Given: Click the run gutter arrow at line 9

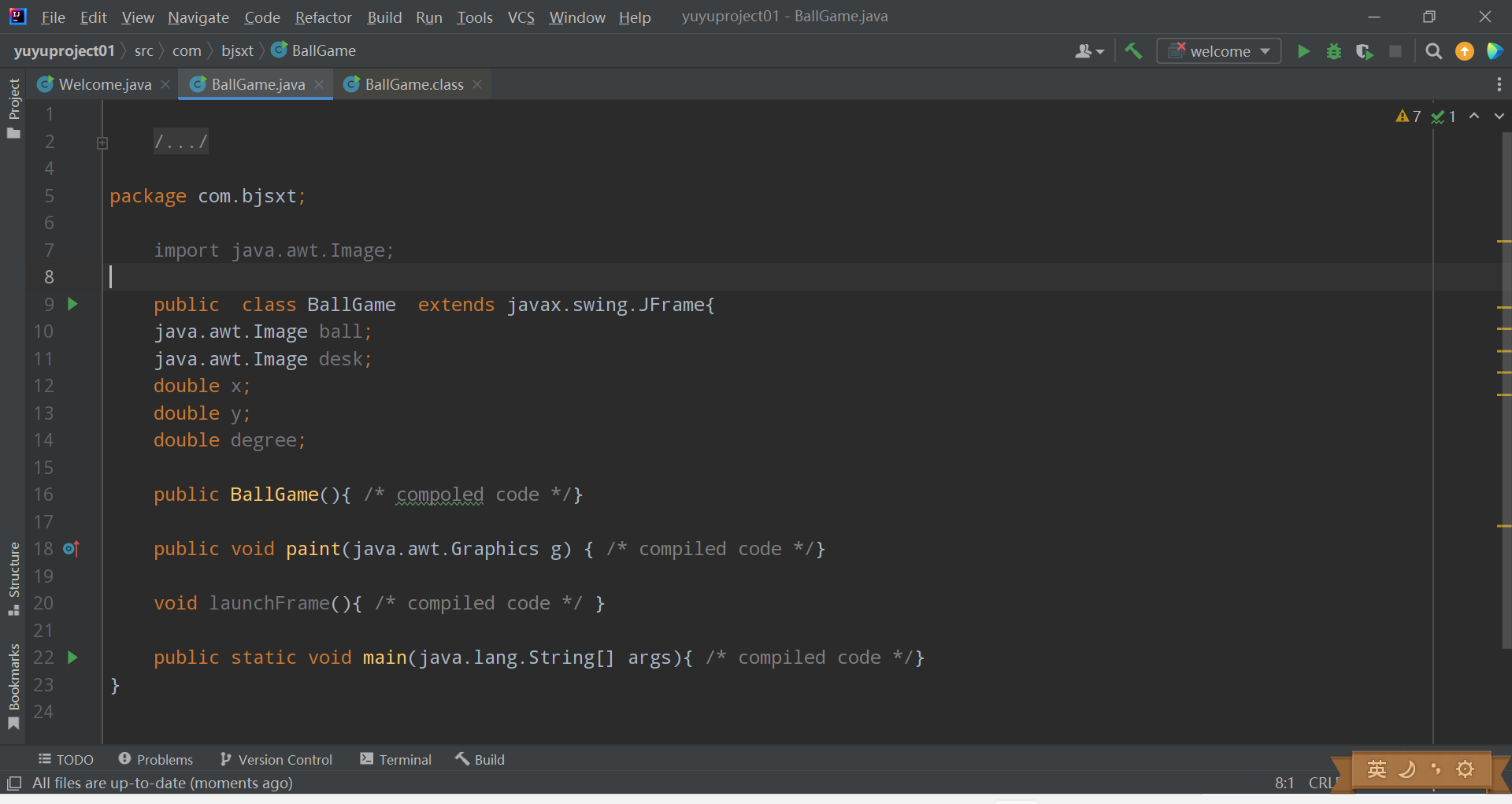Looking at the screenshot, I should pyautogui.click(x=72, y=304).
